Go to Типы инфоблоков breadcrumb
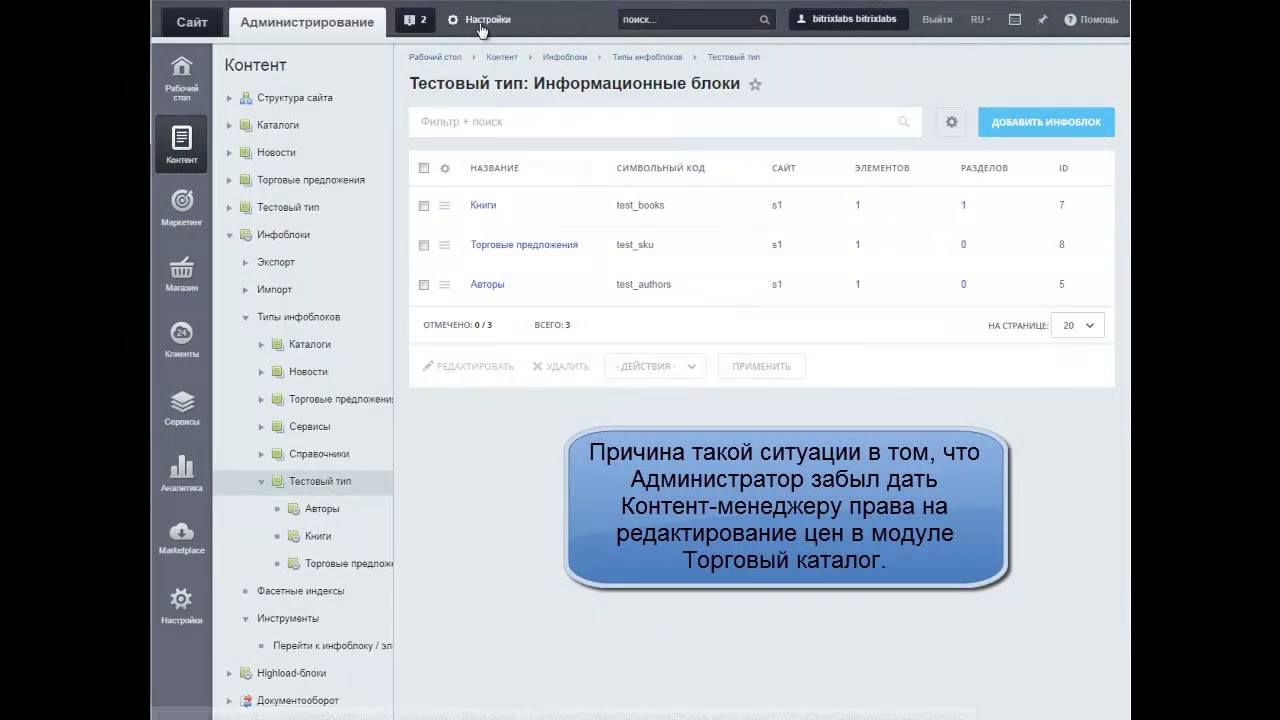Viewport: 1280px width, 720px height. pos(647,57)
